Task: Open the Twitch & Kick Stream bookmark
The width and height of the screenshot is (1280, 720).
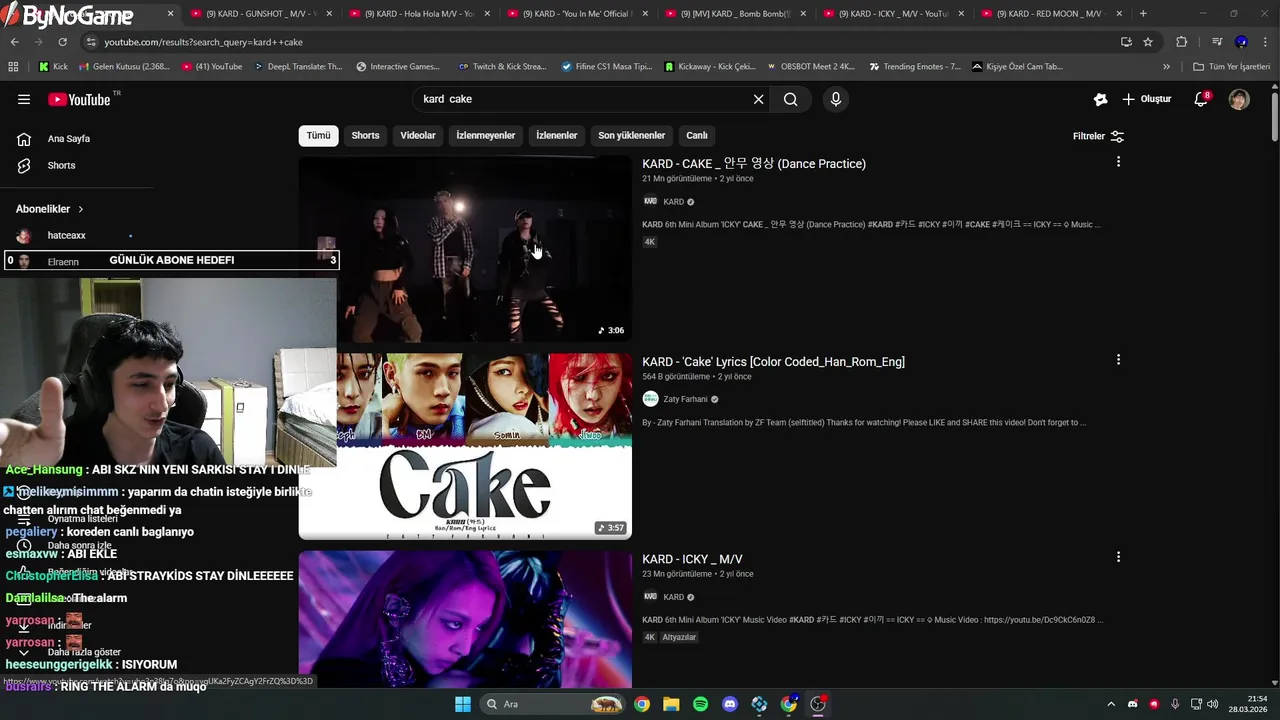Action: click(x=502, y=66)
